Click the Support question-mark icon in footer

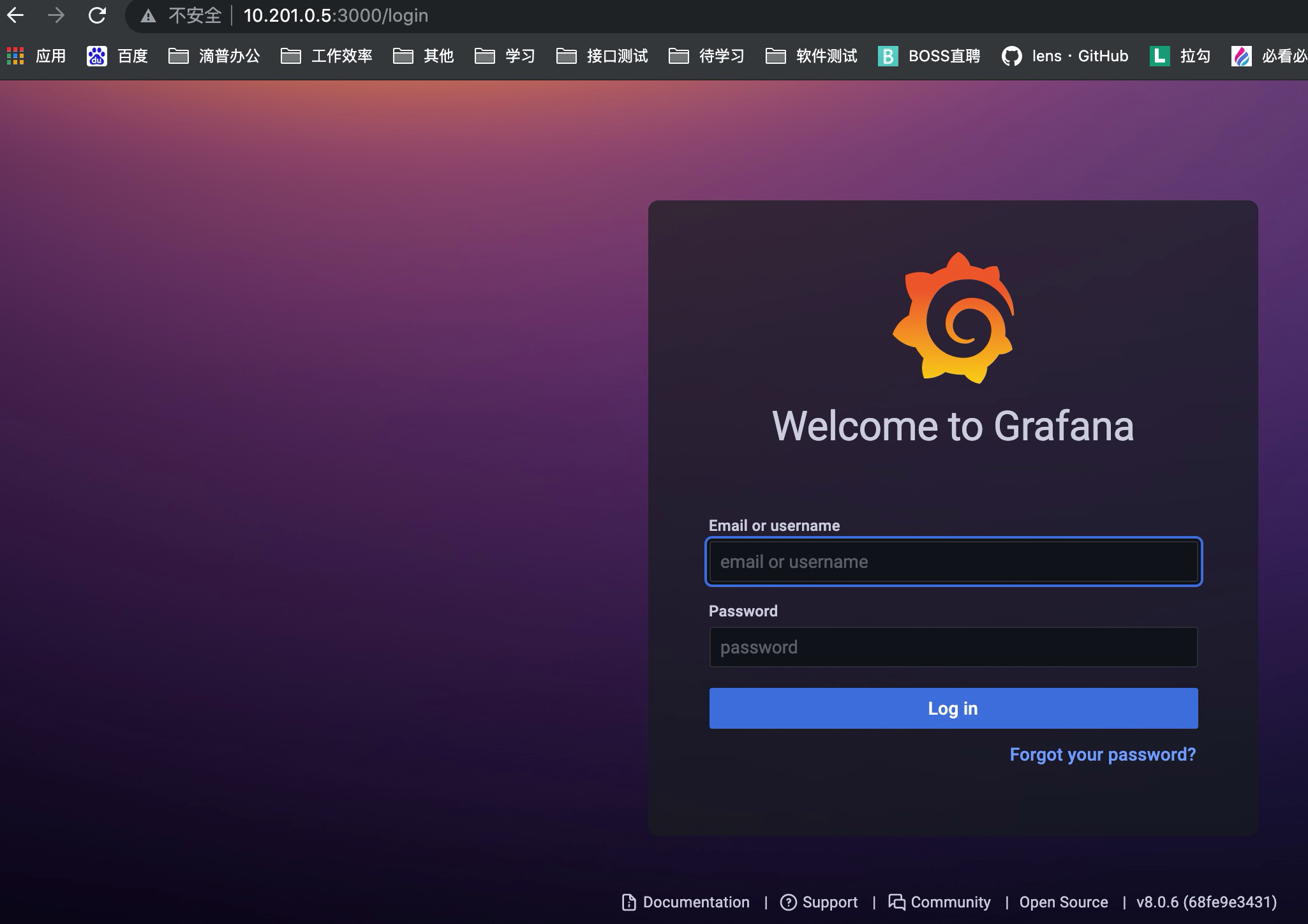(x=788, y=902)
